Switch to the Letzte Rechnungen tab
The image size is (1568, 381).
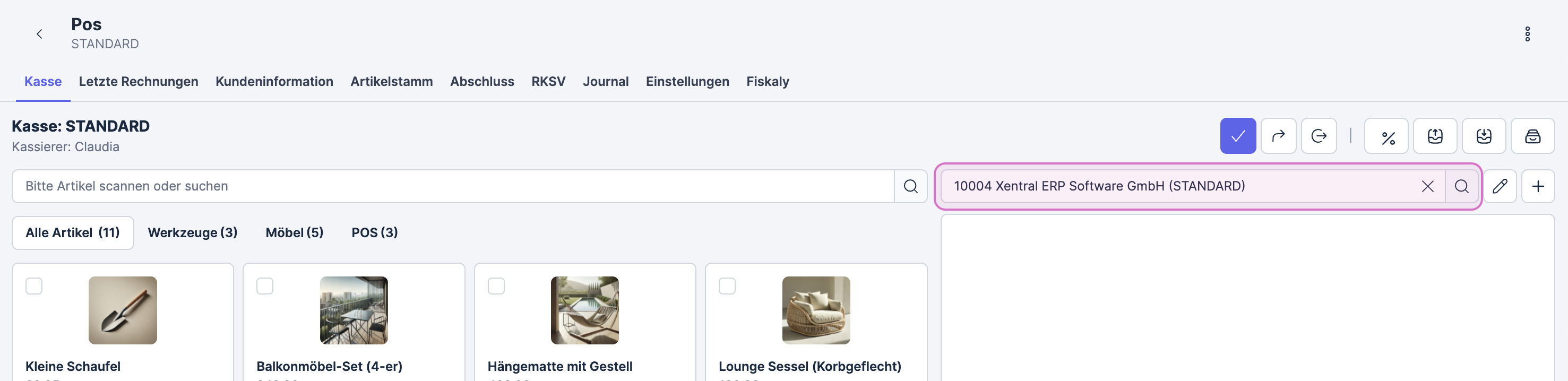pyautogui.click(x=138, y=82)
